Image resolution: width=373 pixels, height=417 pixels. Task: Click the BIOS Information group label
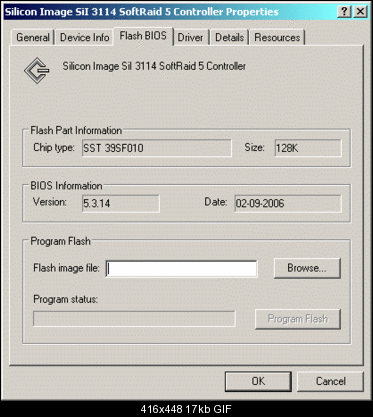[66, 186]
